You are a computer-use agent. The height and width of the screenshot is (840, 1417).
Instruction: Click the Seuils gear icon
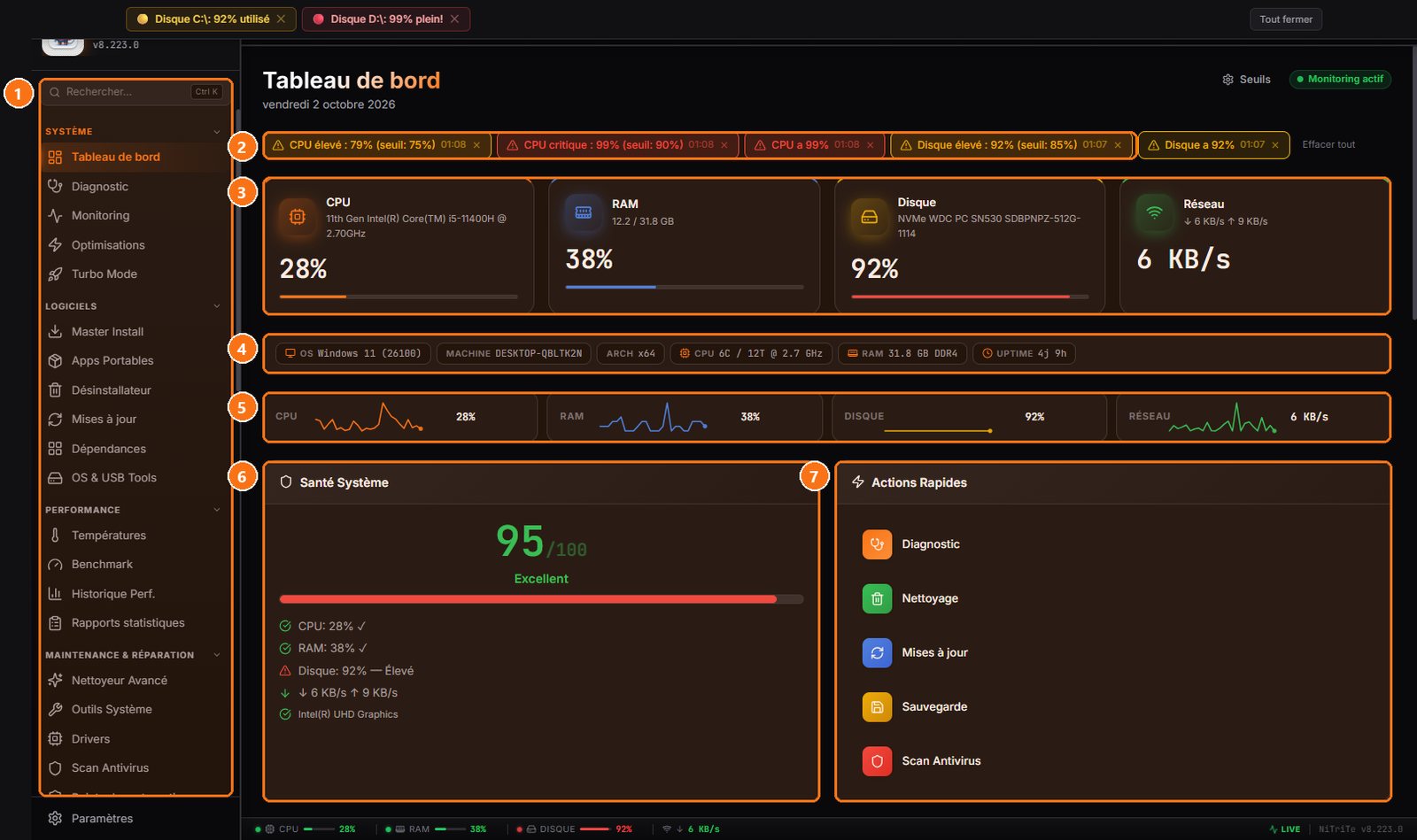(x=1227, y=80)
